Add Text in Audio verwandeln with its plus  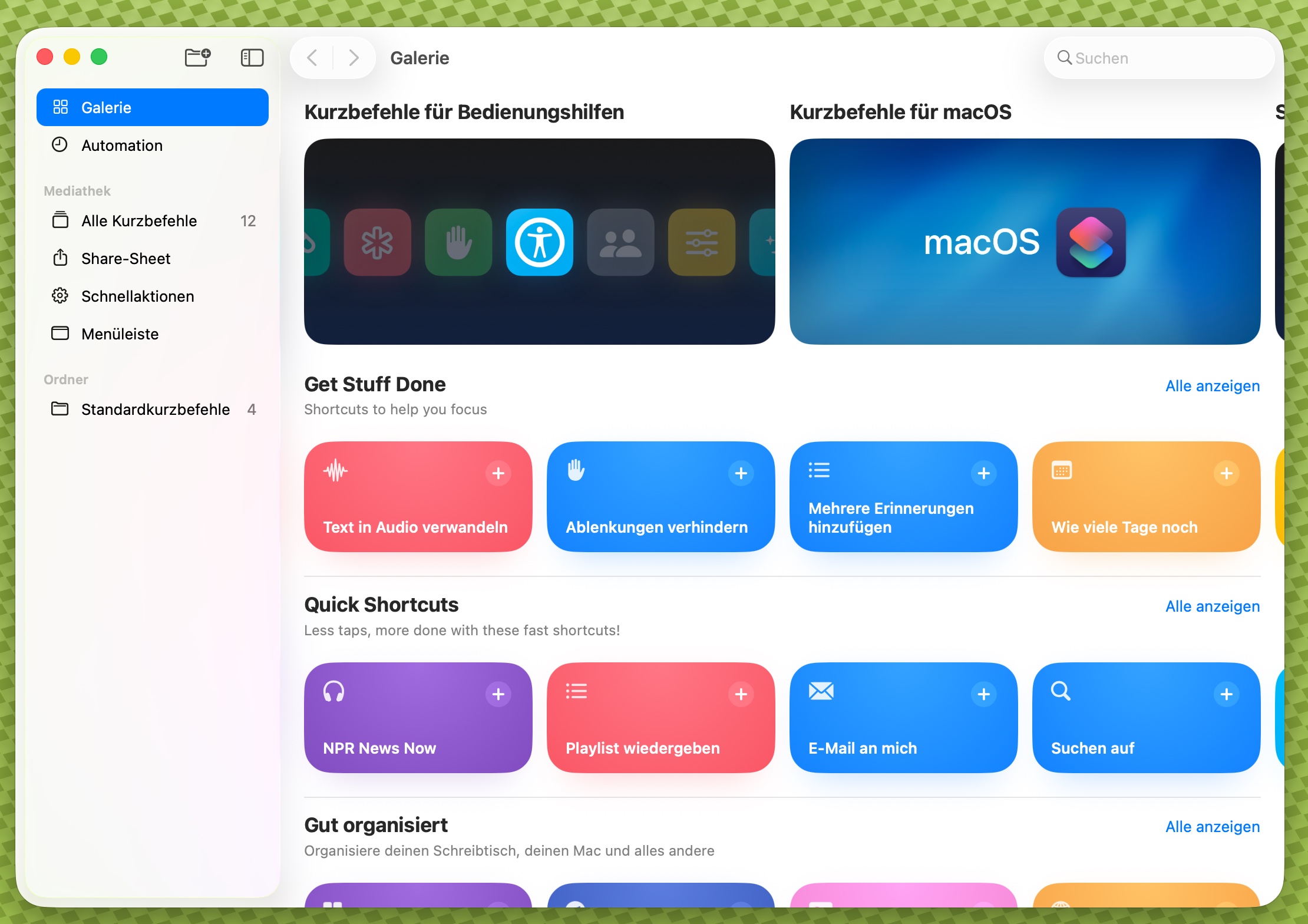498,473
